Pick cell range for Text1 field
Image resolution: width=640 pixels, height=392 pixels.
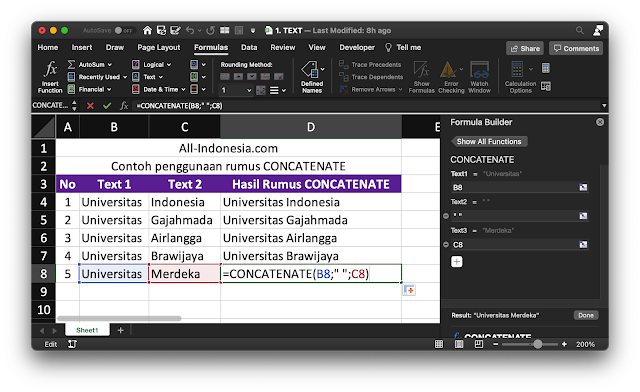(583, 187)
